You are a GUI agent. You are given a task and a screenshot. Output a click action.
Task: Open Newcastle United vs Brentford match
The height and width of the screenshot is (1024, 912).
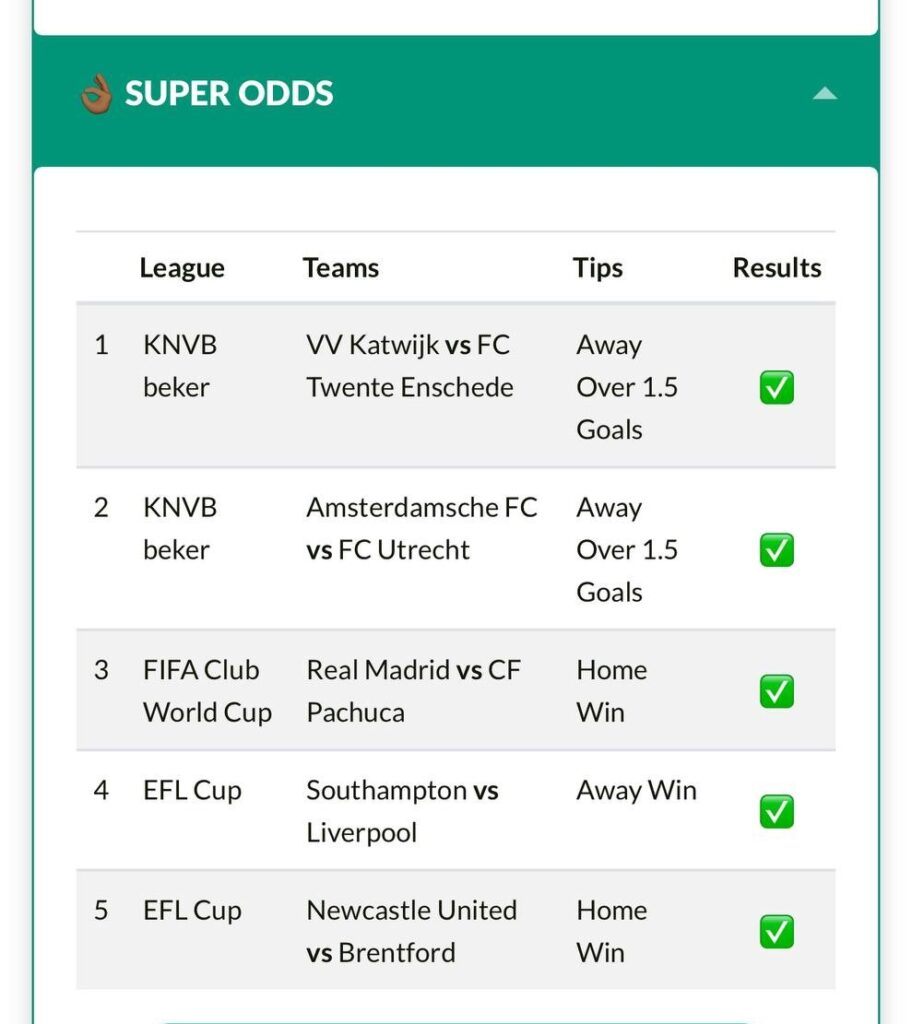(412, 931)
